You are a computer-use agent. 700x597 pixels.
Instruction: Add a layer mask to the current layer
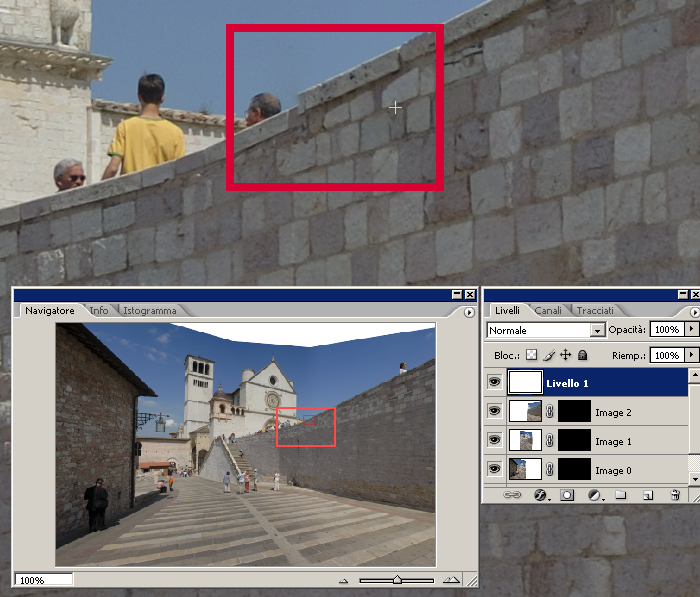click(567, 495)
